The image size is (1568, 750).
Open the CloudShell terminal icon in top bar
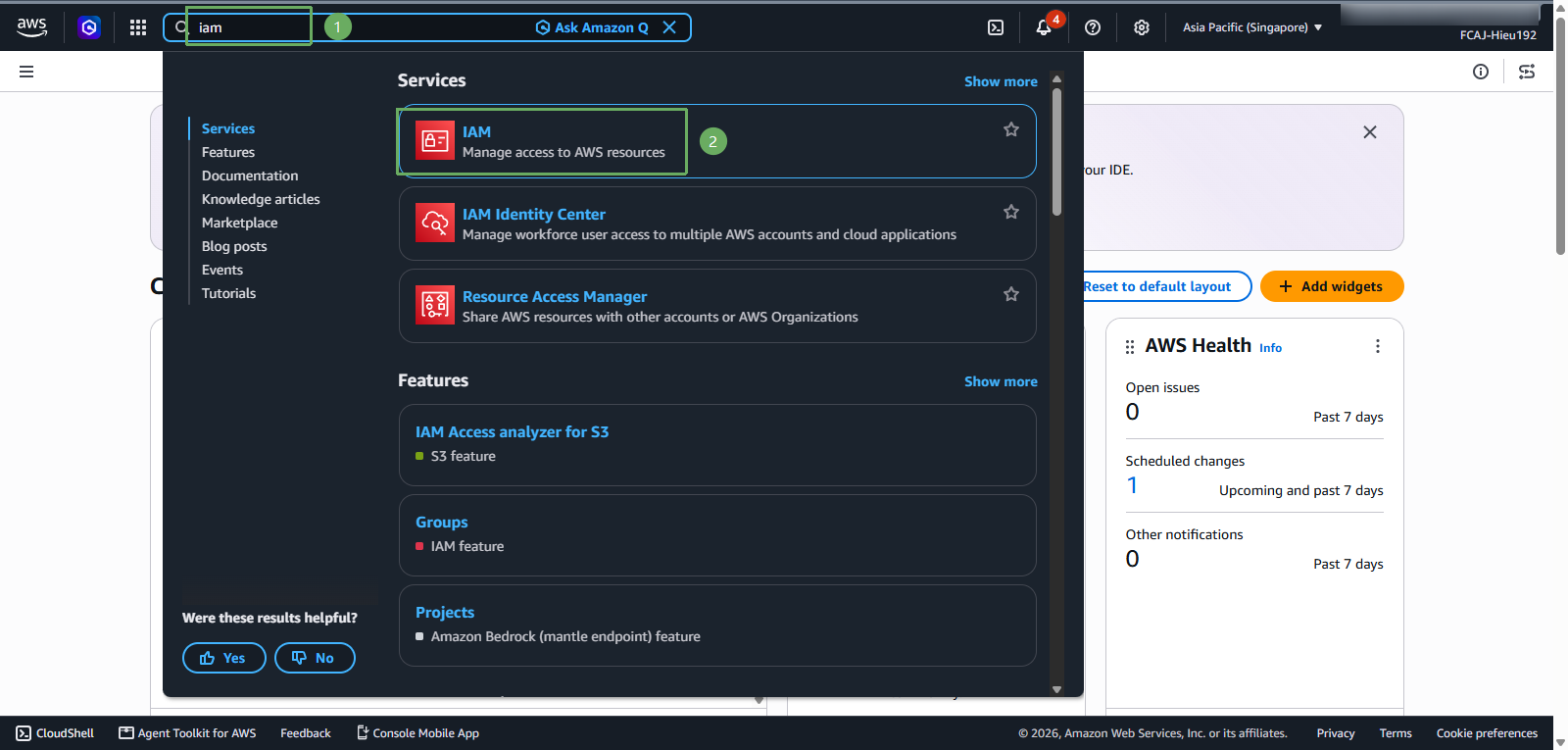click(x=996, y=27)
